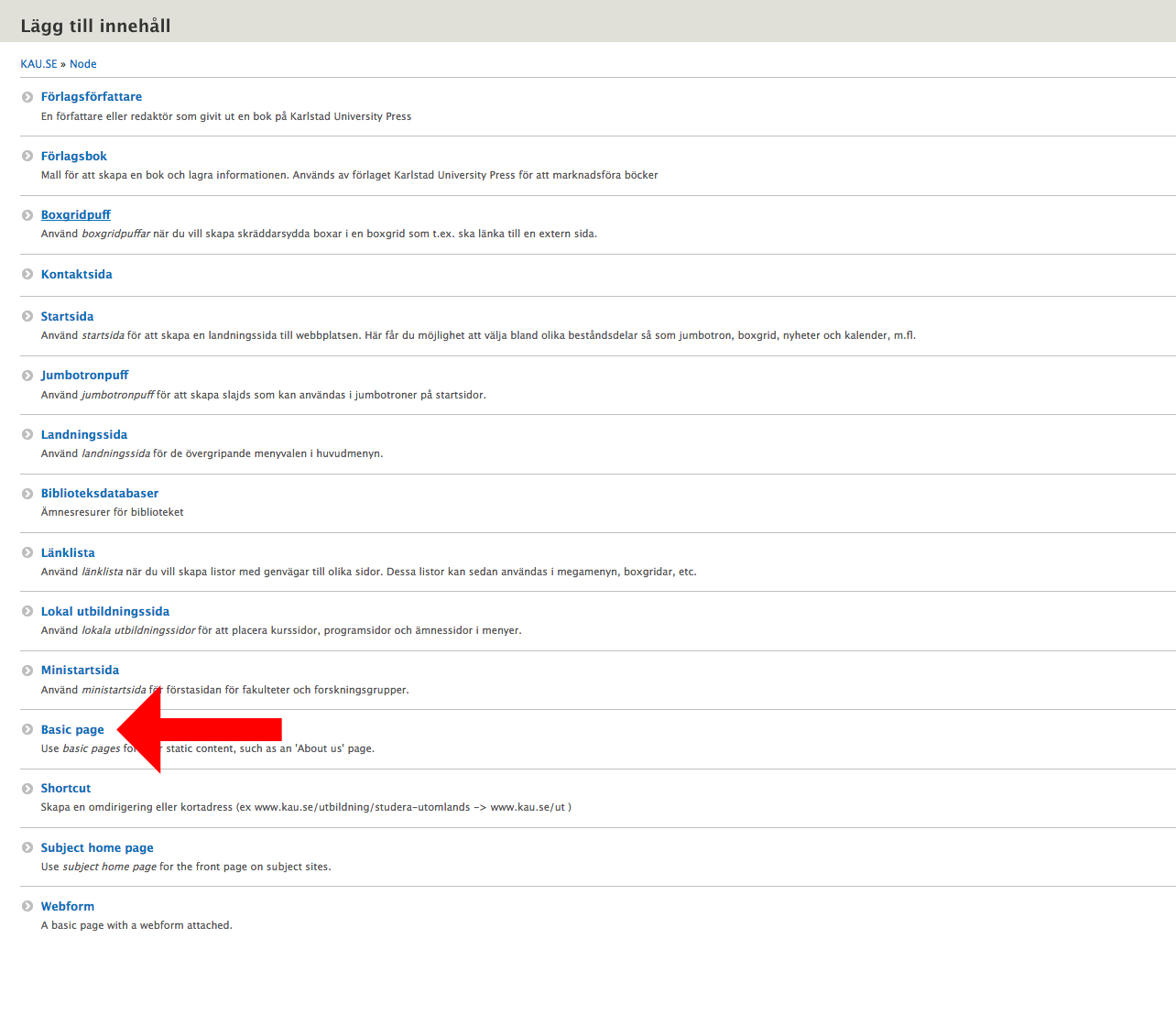Go to the Node breadcrumb link
The image size is (1176, 1015).
(83, 64)
